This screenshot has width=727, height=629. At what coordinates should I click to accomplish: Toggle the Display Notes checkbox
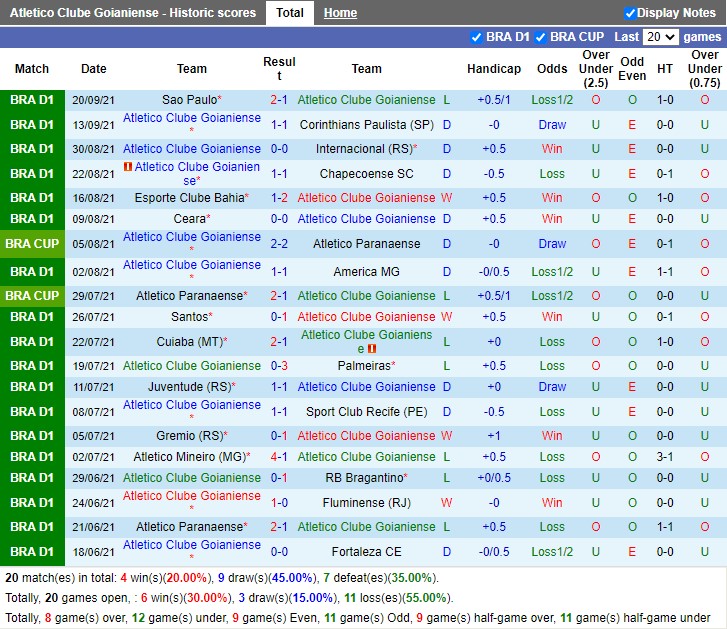tap(630, 13)
